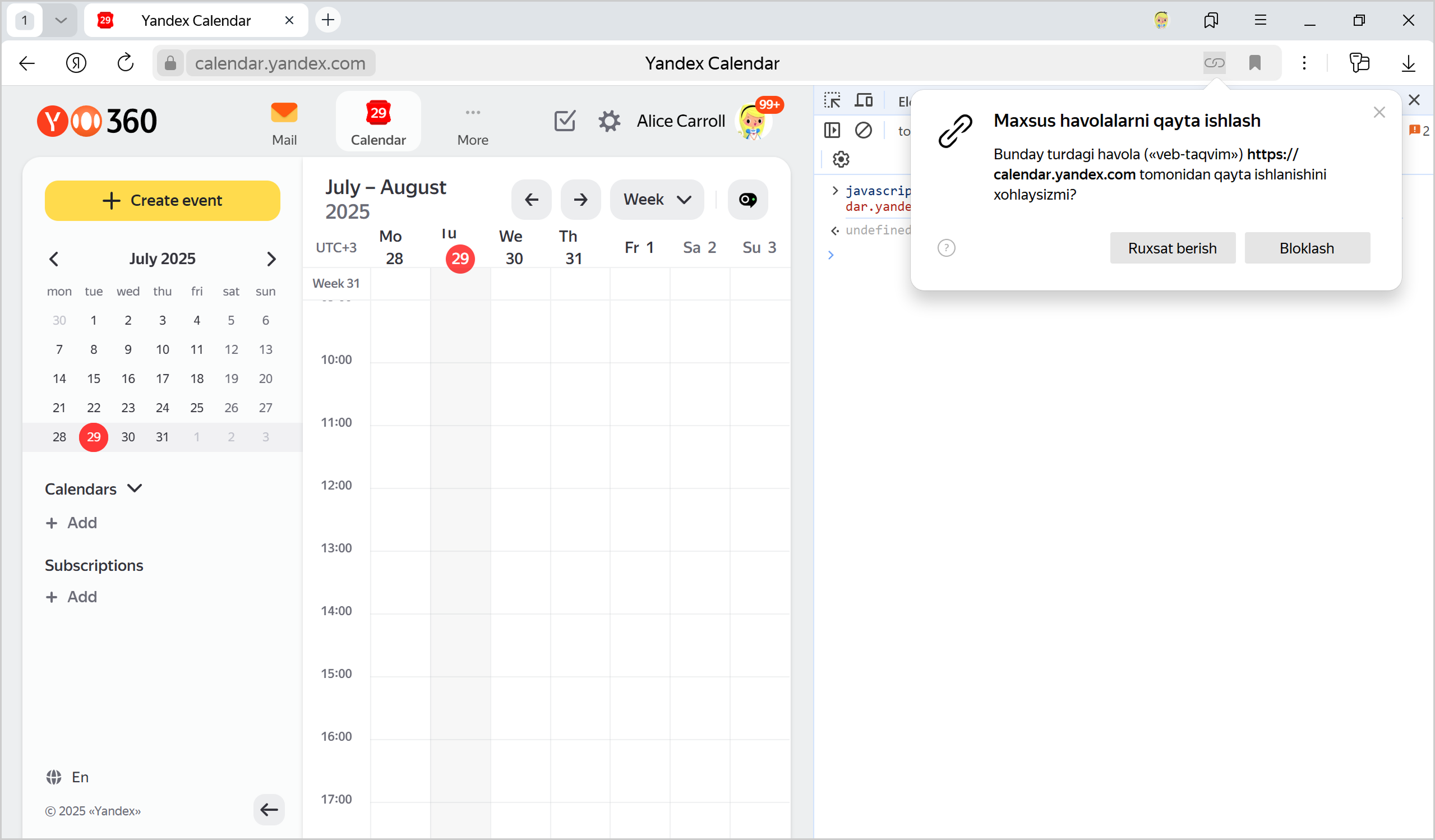Open calendar settings gear icon

point(609,121)
